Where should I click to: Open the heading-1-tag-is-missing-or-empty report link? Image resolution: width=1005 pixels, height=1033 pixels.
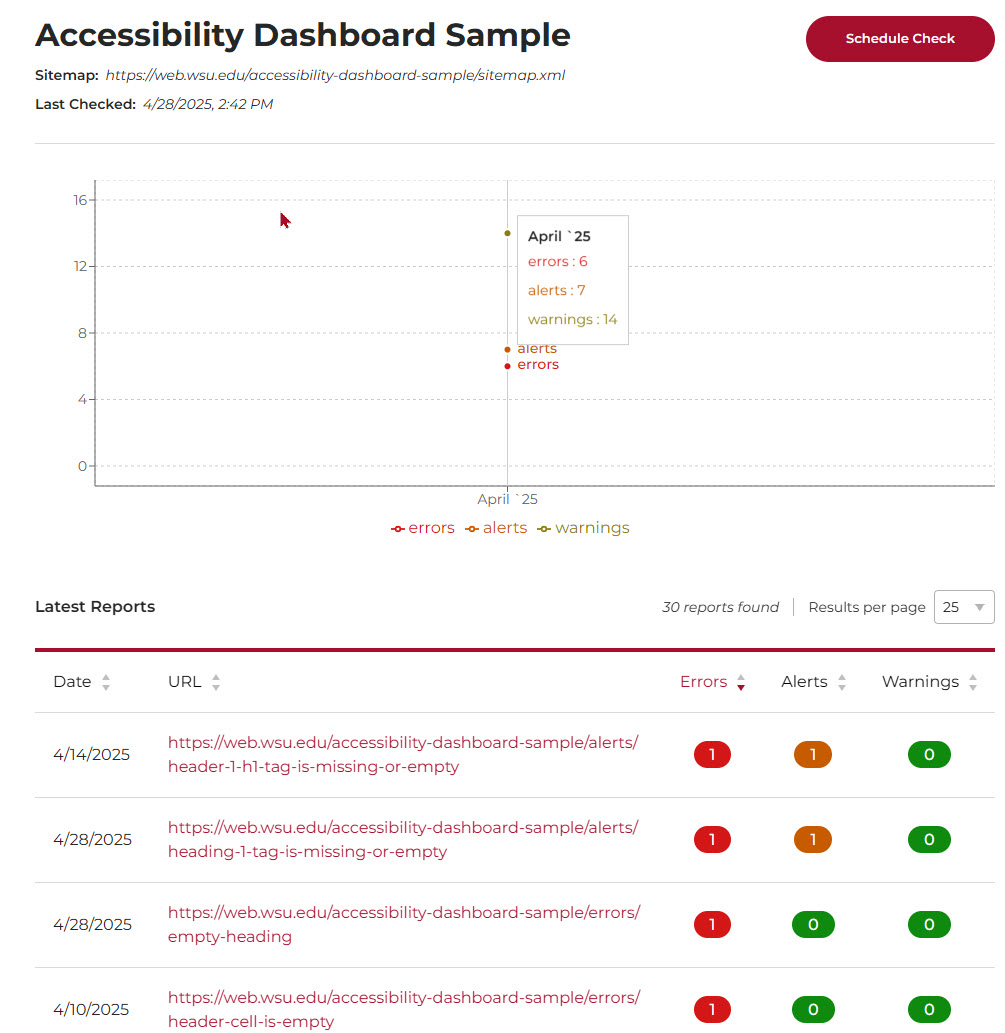pos(402,840)
